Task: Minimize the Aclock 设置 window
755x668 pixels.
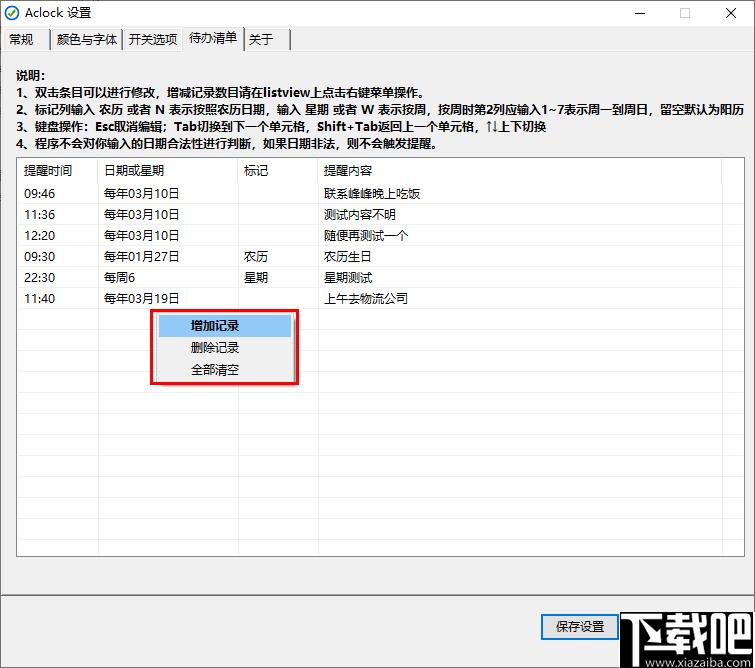Action: tap(640, 13)
